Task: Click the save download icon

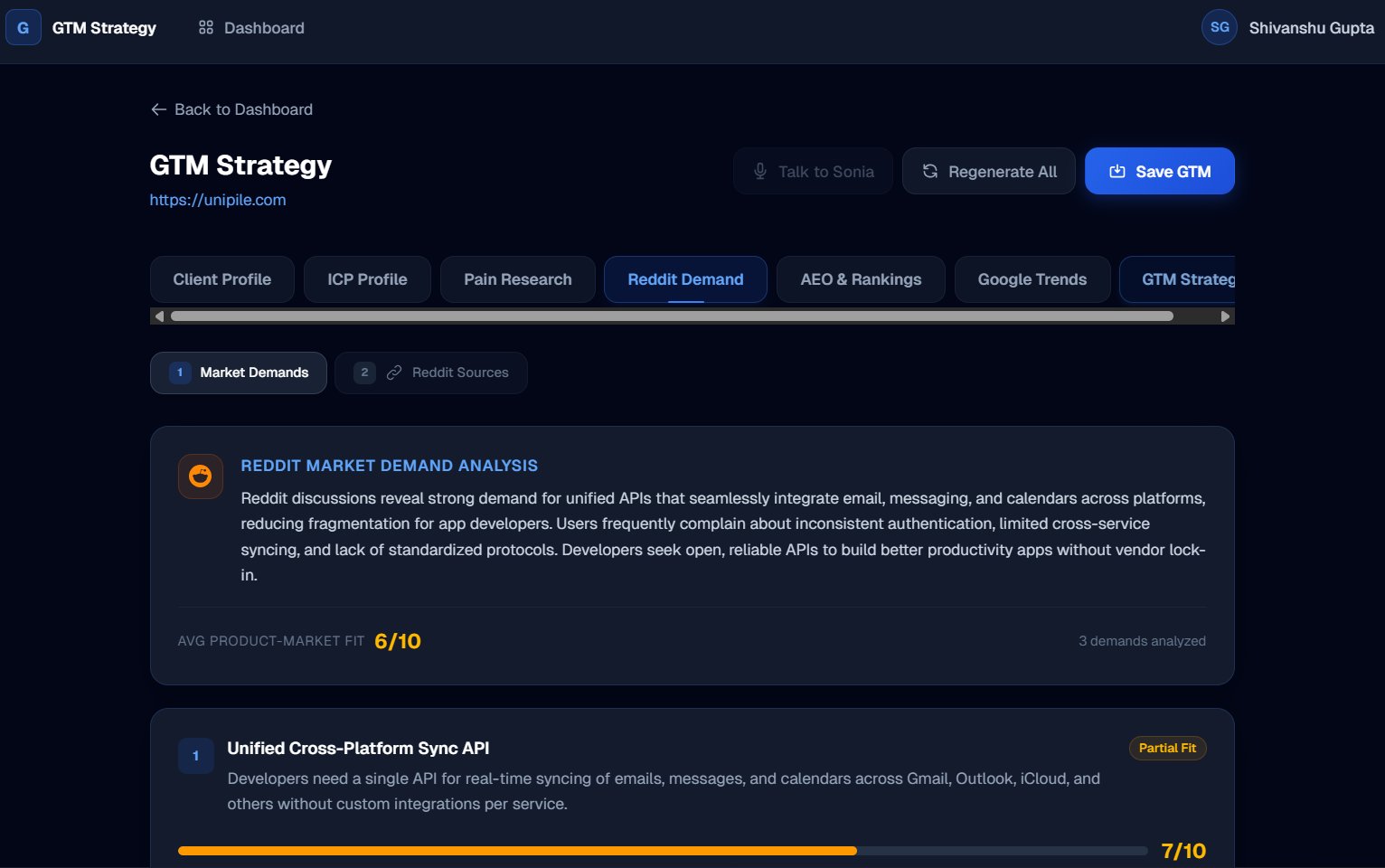Action: pyautogui.click(x=1117, y=171)
